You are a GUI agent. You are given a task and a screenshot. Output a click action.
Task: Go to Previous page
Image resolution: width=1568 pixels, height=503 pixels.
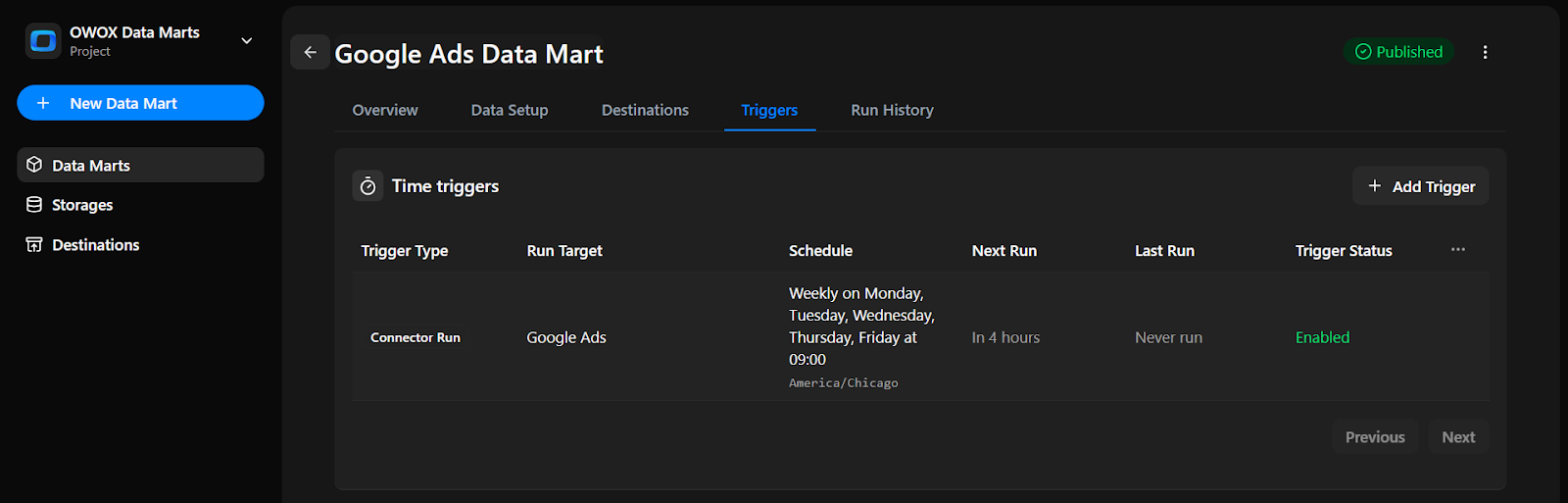pyautogui.click(x=1375, y=437)
